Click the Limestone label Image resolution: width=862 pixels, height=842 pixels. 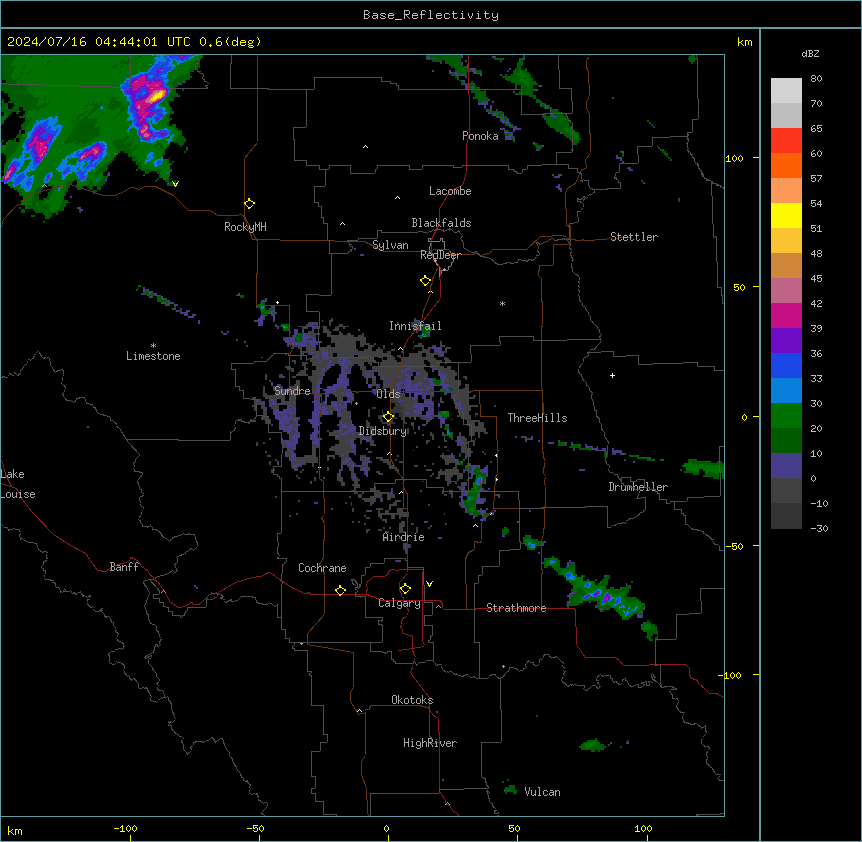click(x=153, y=356)
